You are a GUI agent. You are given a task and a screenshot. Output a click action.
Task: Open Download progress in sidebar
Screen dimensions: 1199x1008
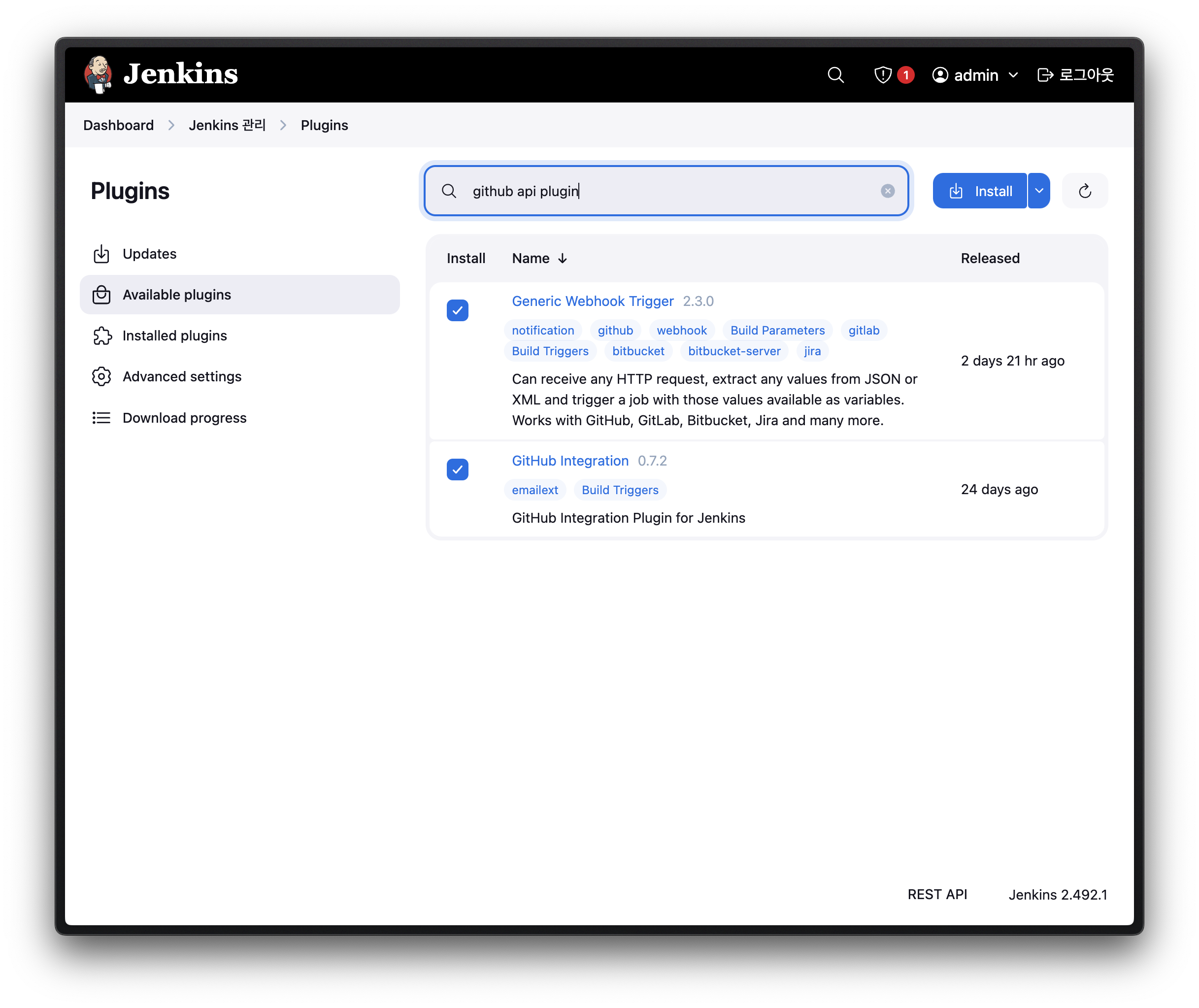point(240,418)
